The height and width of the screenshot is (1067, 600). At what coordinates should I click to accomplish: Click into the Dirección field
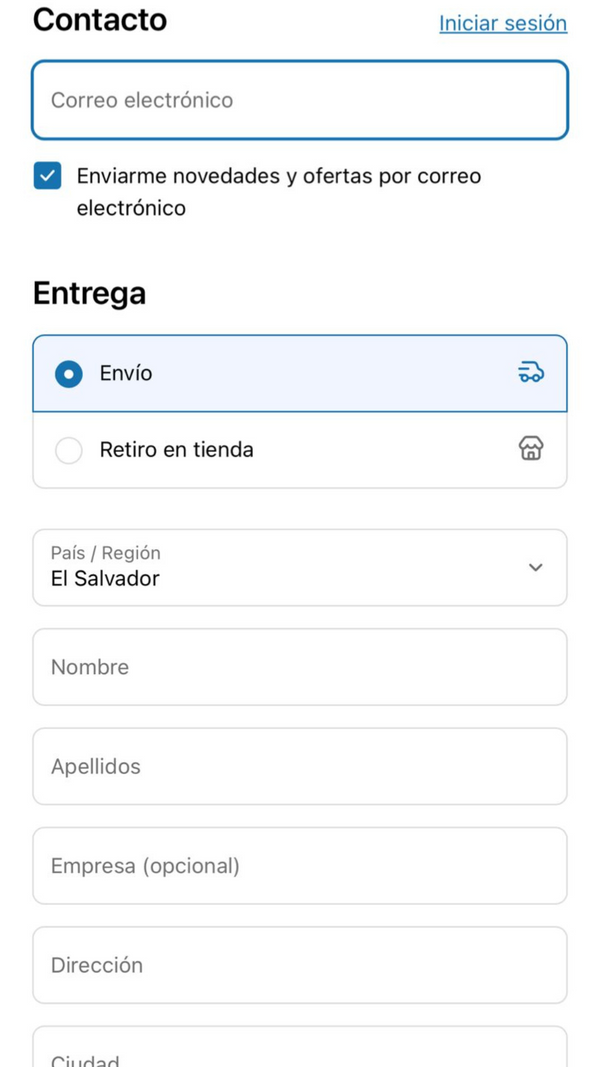299,965
